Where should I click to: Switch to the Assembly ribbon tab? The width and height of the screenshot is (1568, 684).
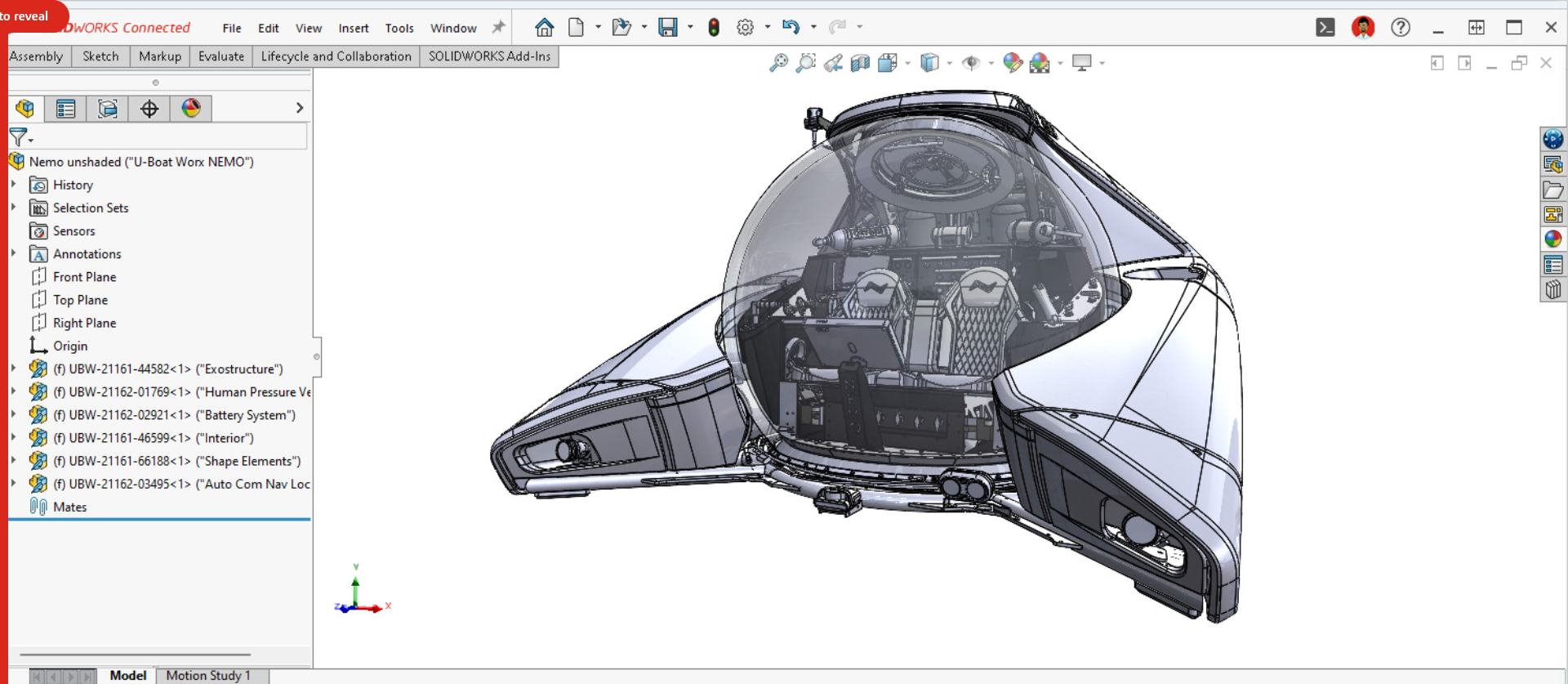click(x=37, y=56)
